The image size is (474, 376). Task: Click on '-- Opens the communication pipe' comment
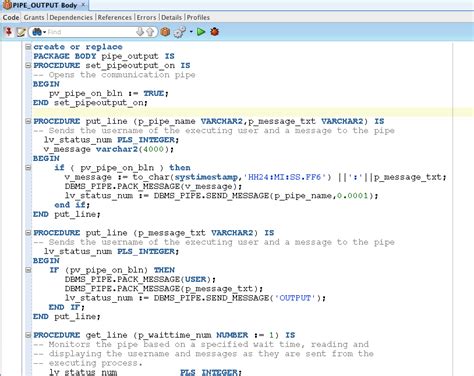[114, 75]
